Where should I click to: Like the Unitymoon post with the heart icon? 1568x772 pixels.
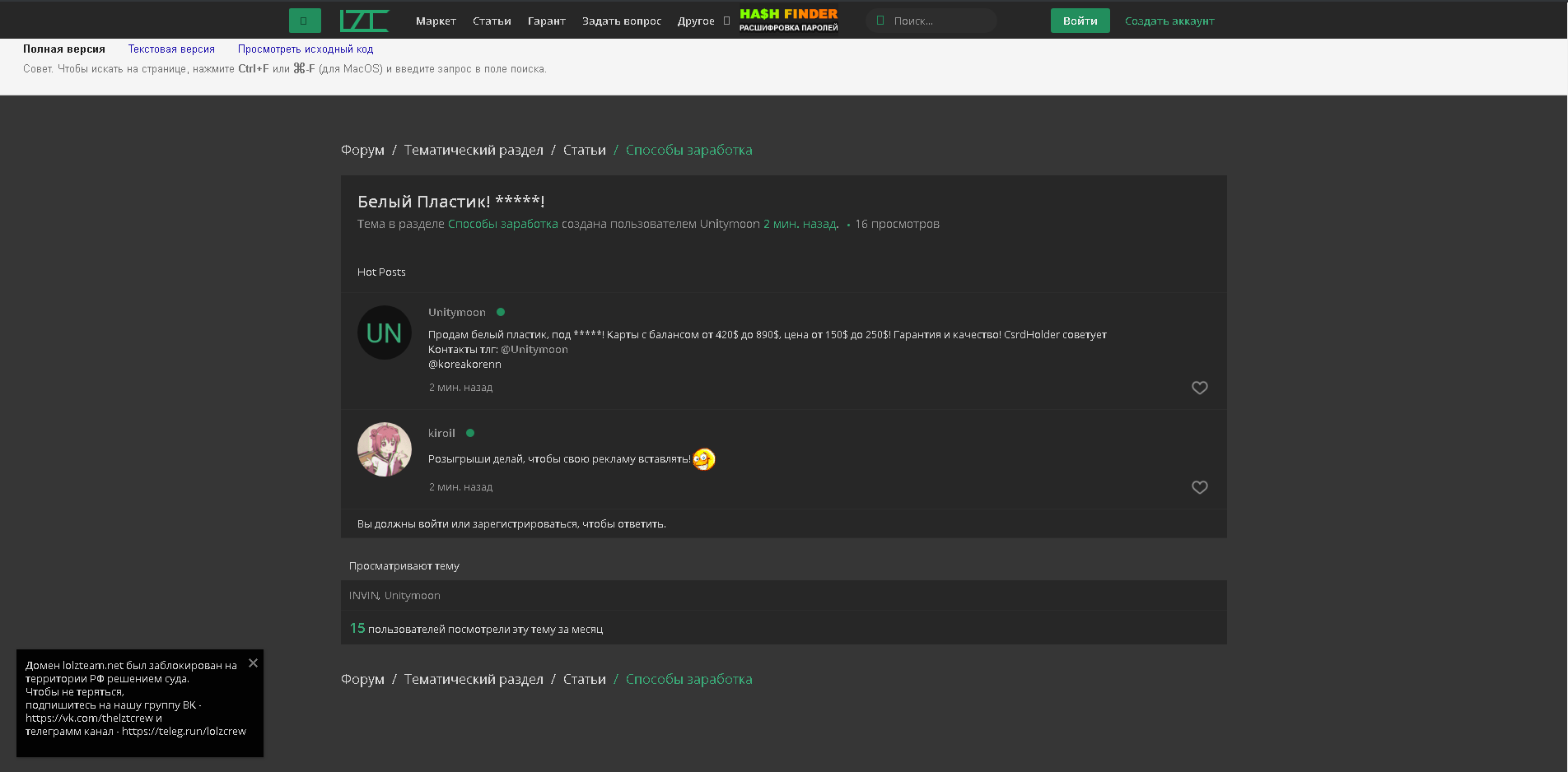(1199, 388)
